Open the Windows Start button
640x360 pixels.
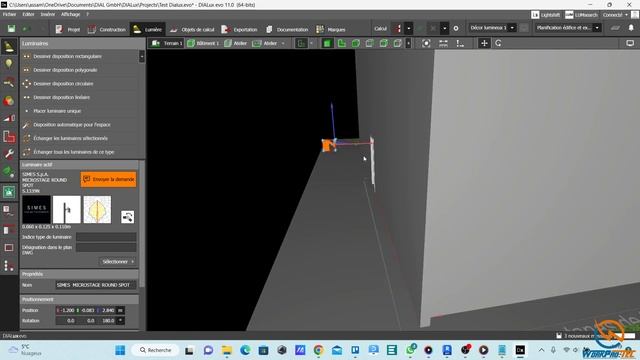click(120, 350)
